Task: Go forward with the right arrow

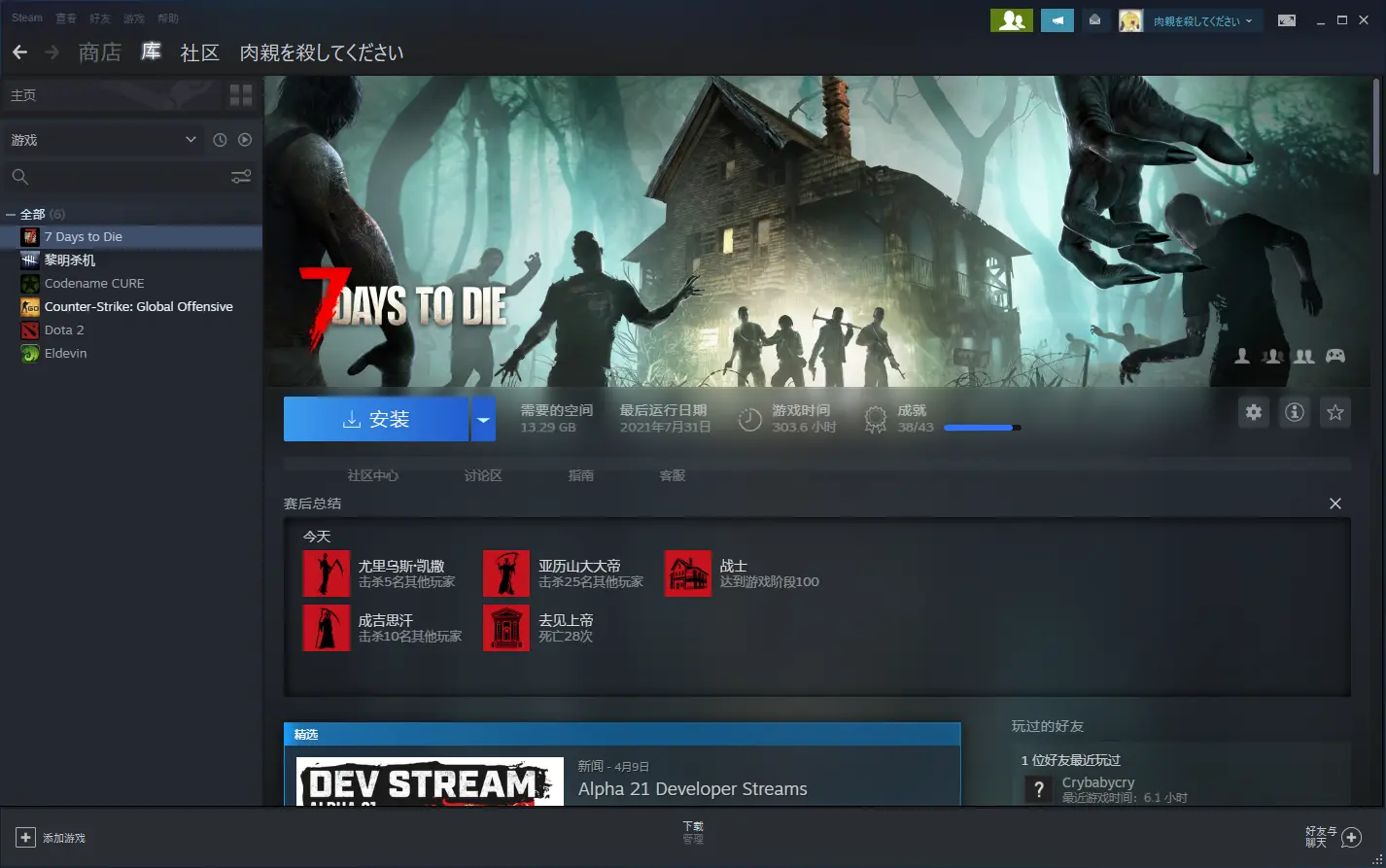Action: pyautogui.click(x=52, y=52)
